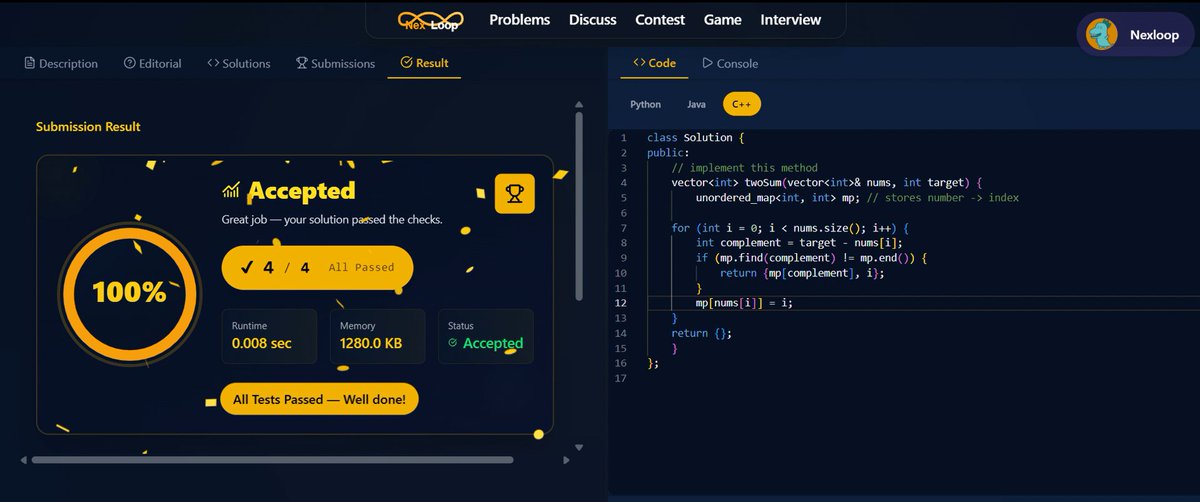Click line 1 'class Solution {' in editor
Screen dimensions: 1200x502
point(696,138)
